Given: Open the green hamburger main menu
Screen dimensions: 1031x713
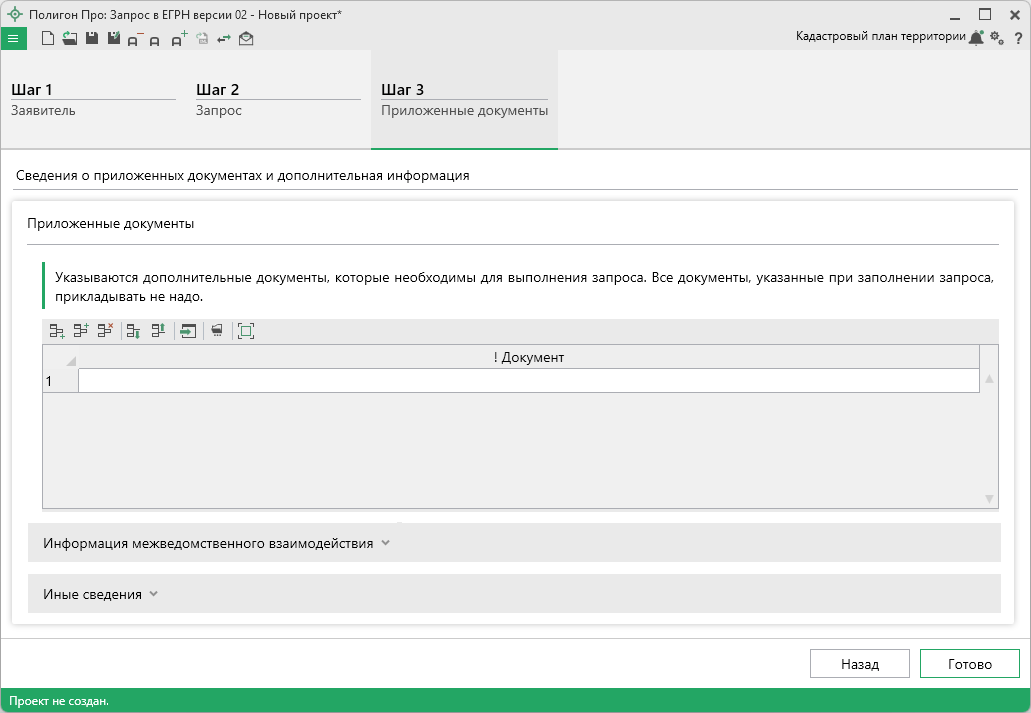Looking at the screenshot, I should [x=13, y=39].
